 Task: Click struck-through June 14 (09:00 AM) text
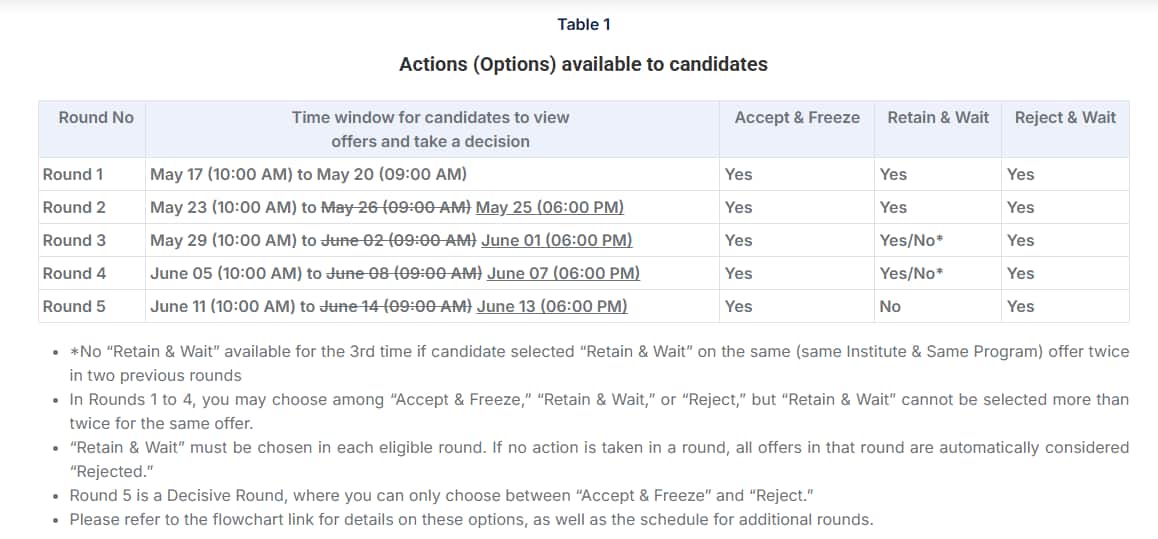(x=395, y=306)
